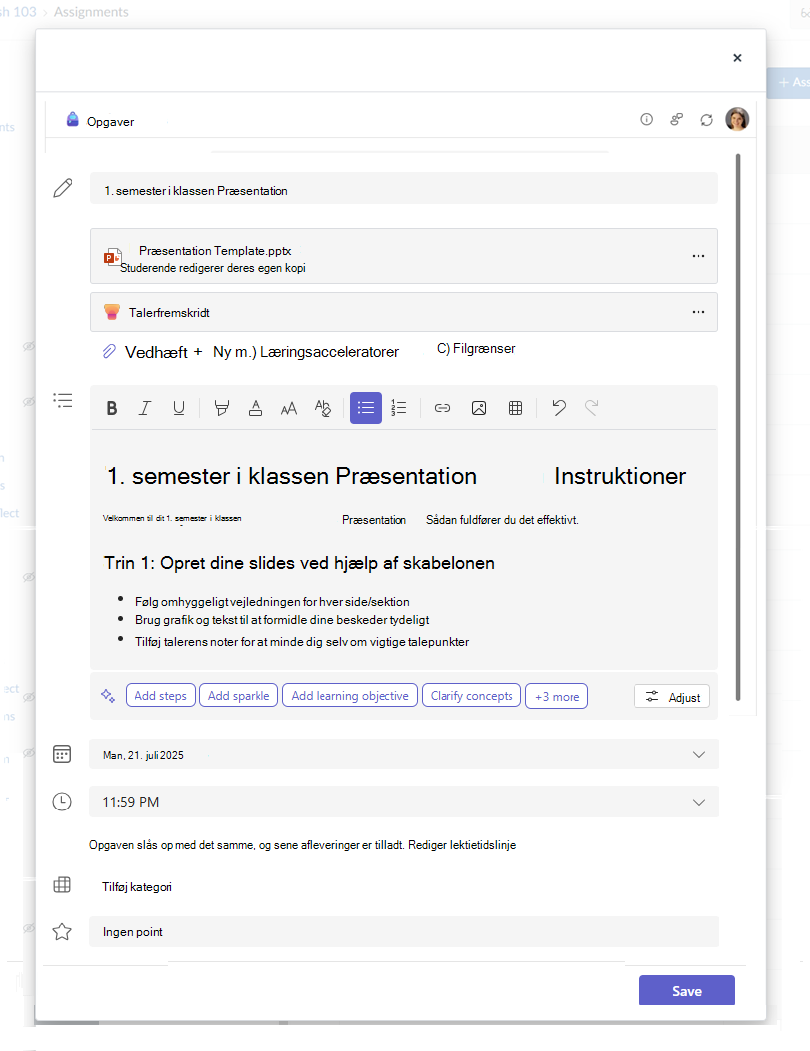The image size is (810, 1051).
Task: Apply italic formatting to instruction text
Action: click(145, 408)
